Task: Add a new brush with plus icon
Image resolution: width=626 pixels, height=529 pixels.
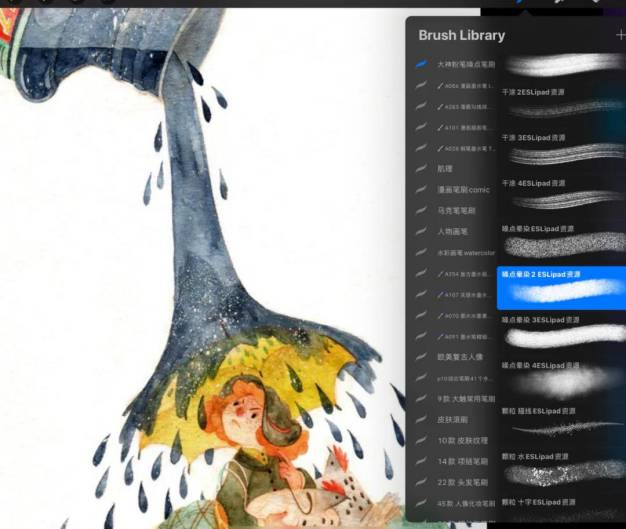Action: coord(620,35)
